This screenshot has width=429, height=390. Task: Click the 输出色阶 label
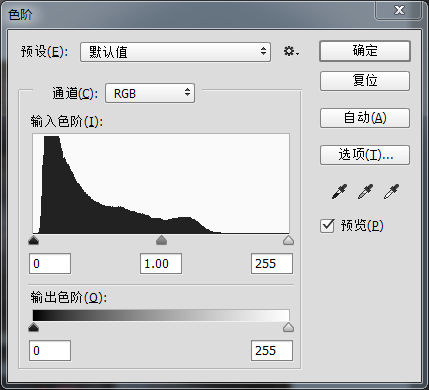(x=68, y=297)
